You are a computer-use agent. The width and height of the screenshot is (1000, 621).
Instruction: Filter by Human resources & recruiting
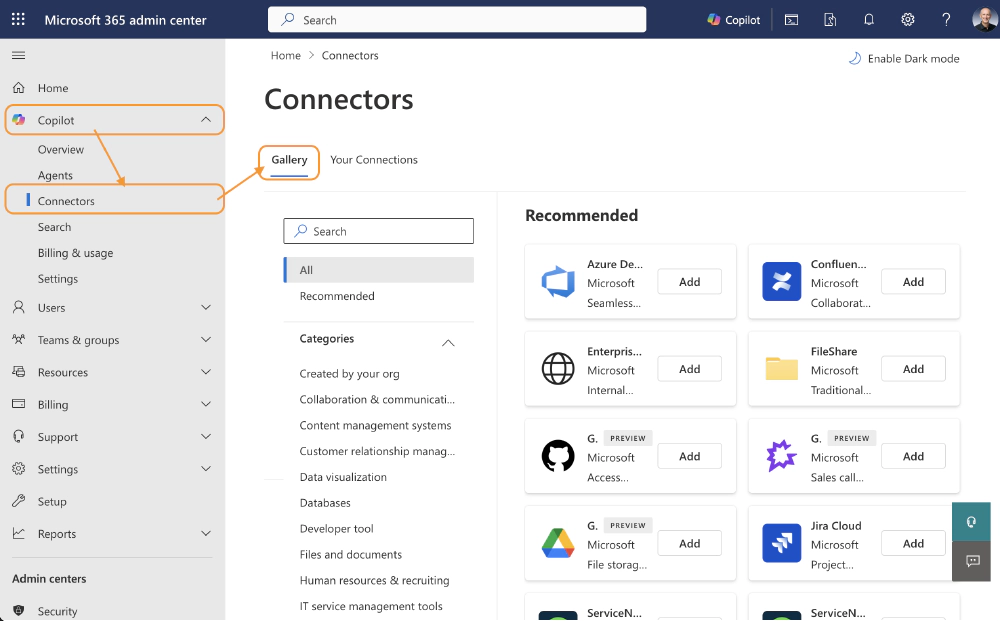click(374, 580)
